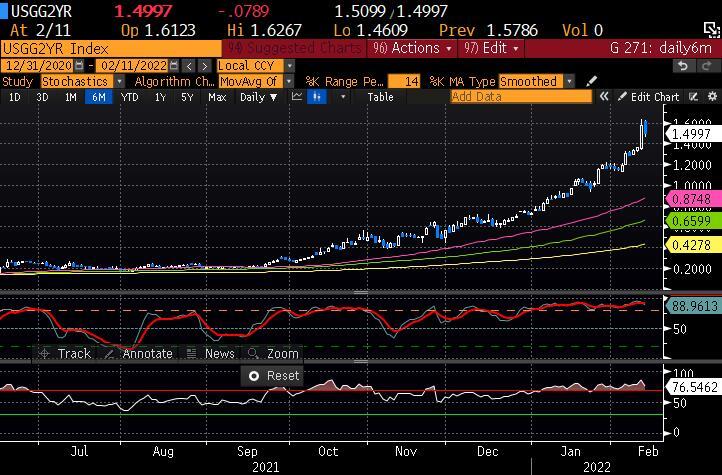Image resolution: width=722 pixels, height=475 pixels.
Task: Open chart settings gear icon
Action: (x=712, y=97)
